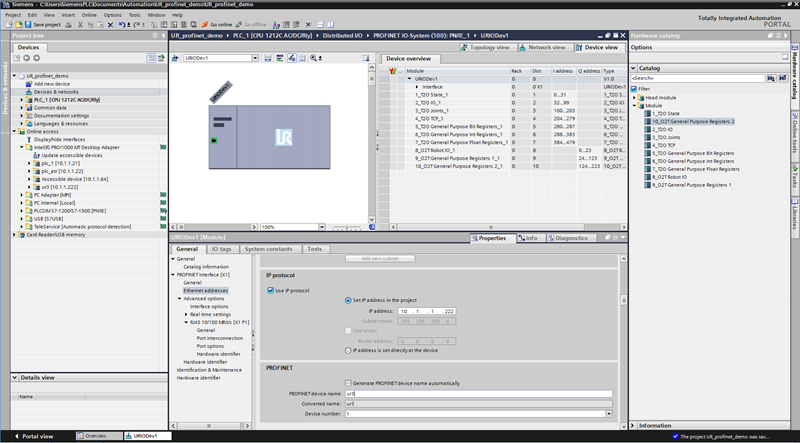800x443 pixels.
Task: Click the device view zoom slider
Action: pos(347,227)
